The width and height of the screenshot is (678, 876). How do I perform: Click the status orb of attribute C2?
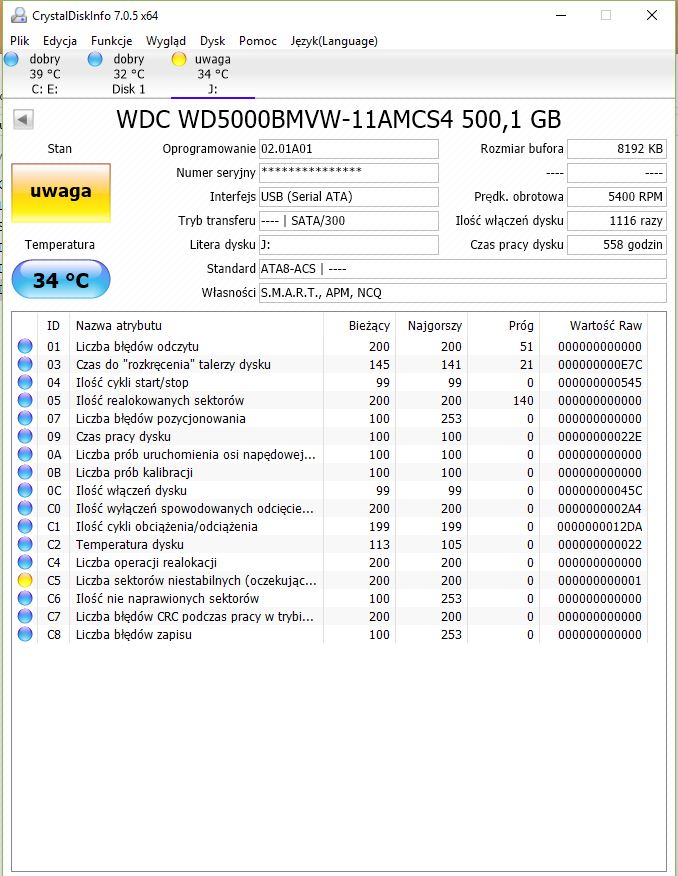(x=25, y=544)
